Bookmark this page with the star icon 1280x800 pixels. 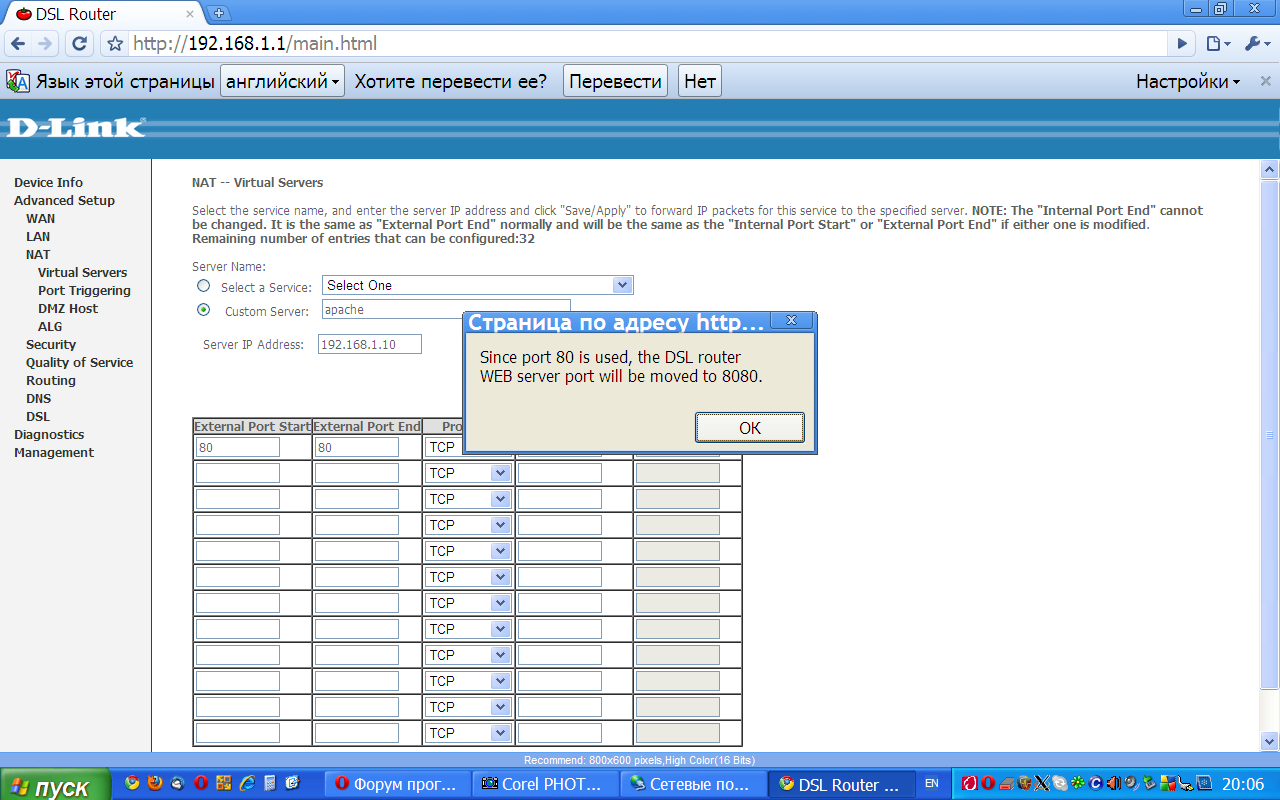(x=115, y=44)
